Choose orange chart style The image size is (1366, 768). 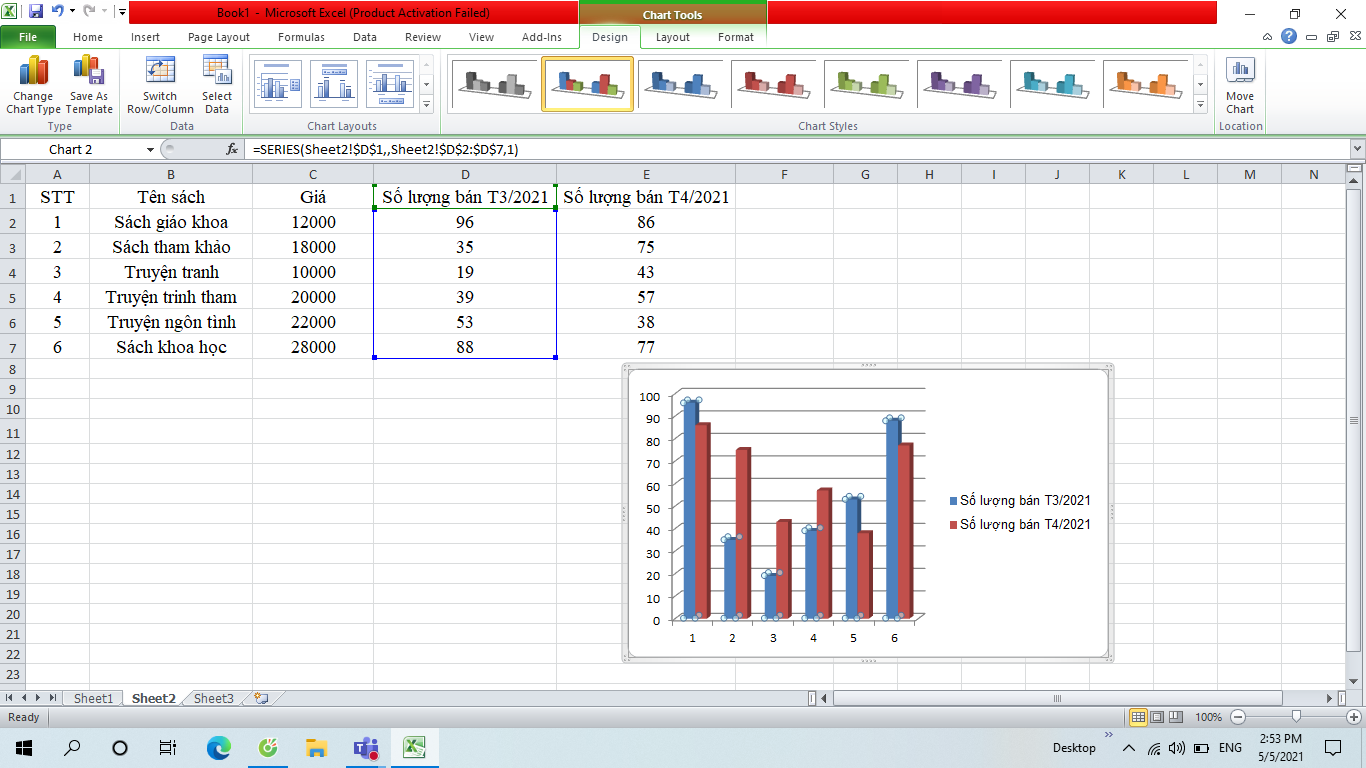pyautogui.click(x=1145, y=84)
